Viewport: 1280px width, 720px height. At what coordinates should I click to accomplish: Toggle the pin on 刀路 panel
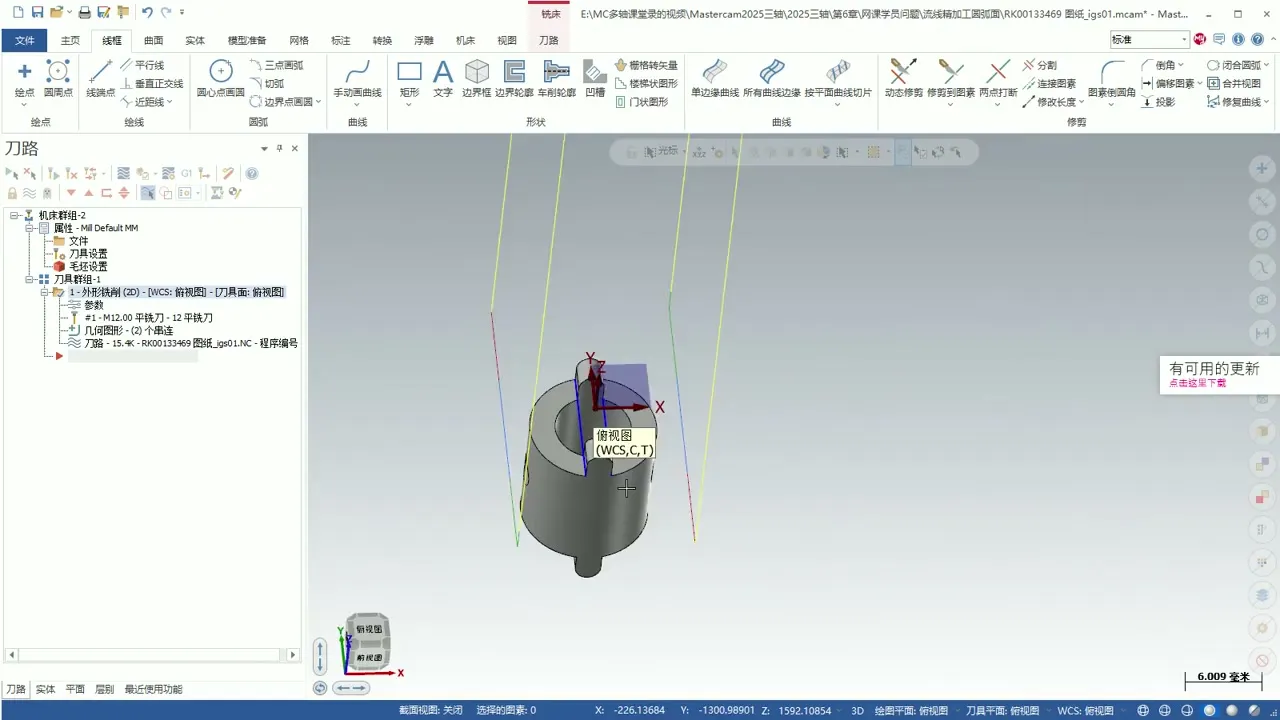pyautogui.click(x=279, y=148)
